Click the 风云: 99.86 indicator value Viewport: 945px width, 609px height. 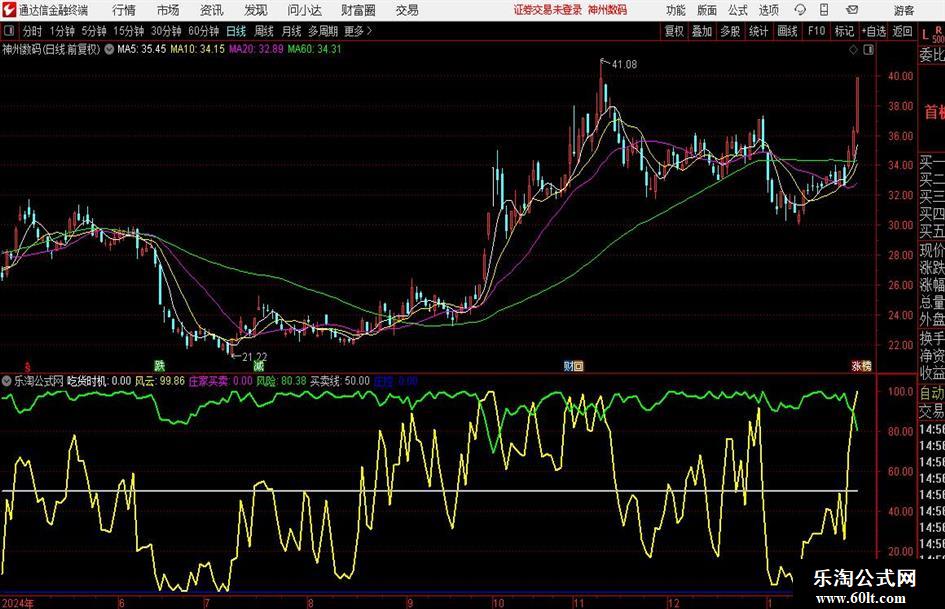click(x=160, y=381)
